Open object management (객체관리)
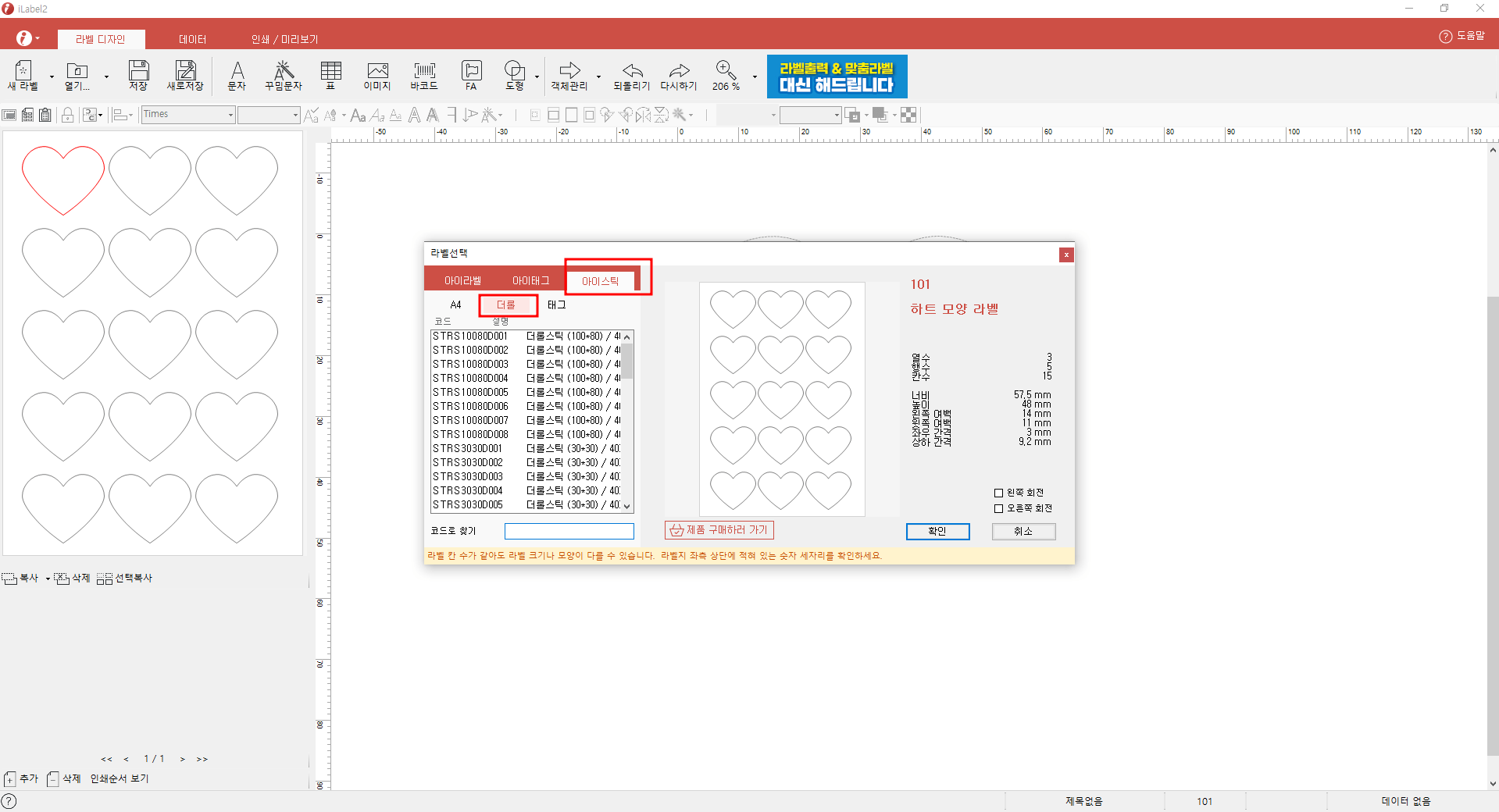Image resolution: width=1499 pixels, height=812 pixels. [569, 76]
